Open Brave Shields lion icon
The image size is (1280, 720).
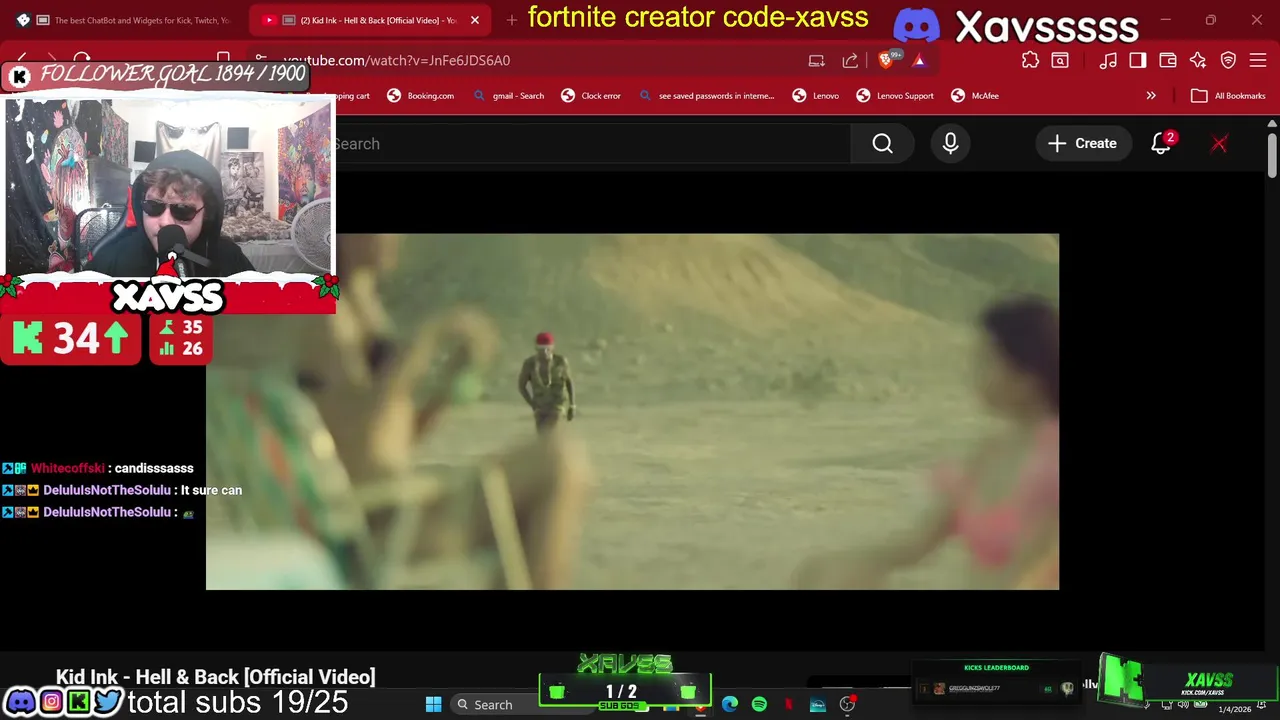(886, 60)
